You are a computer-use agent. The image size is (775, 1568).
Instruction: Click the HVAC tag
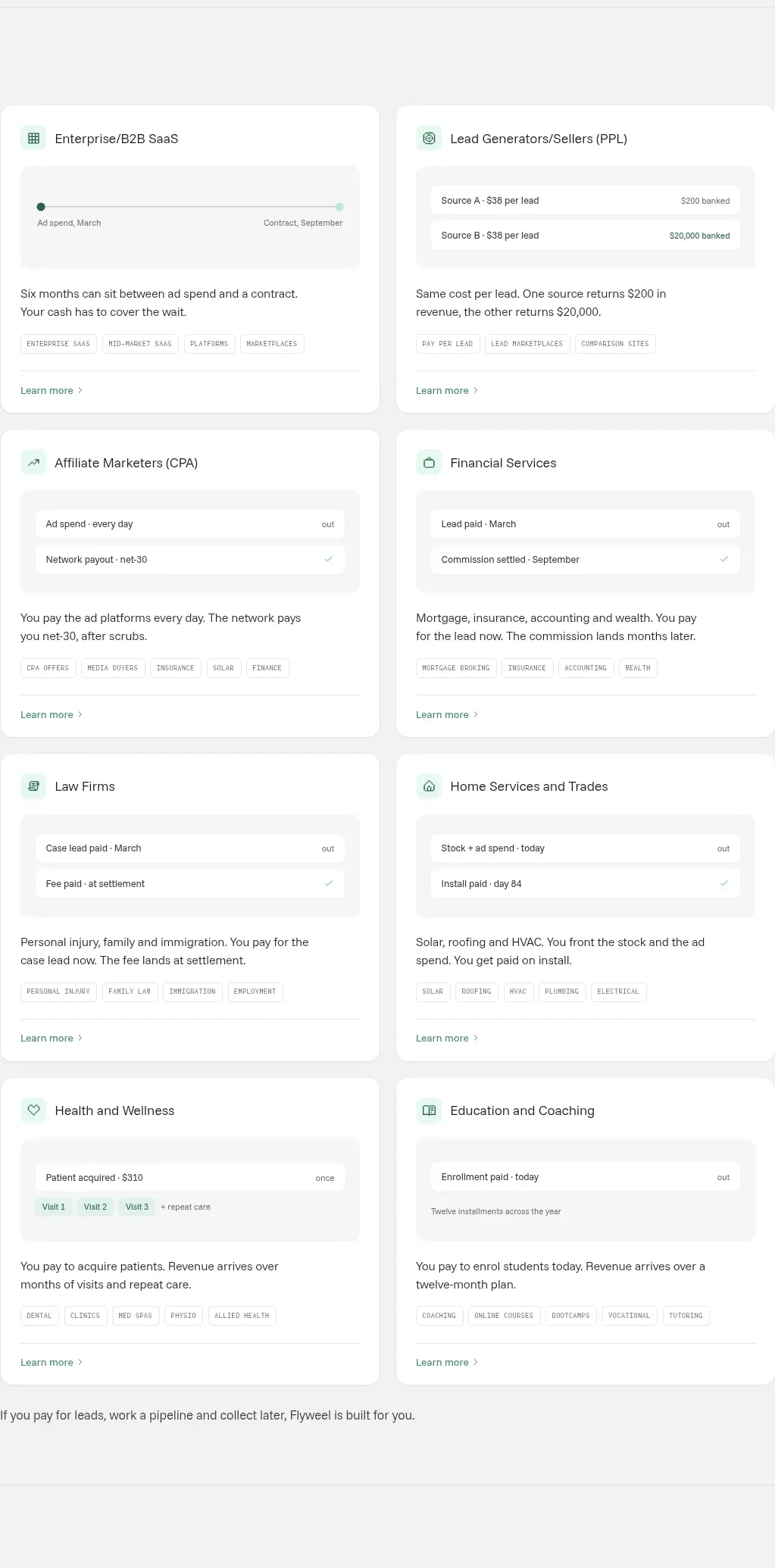click(518, 992)
